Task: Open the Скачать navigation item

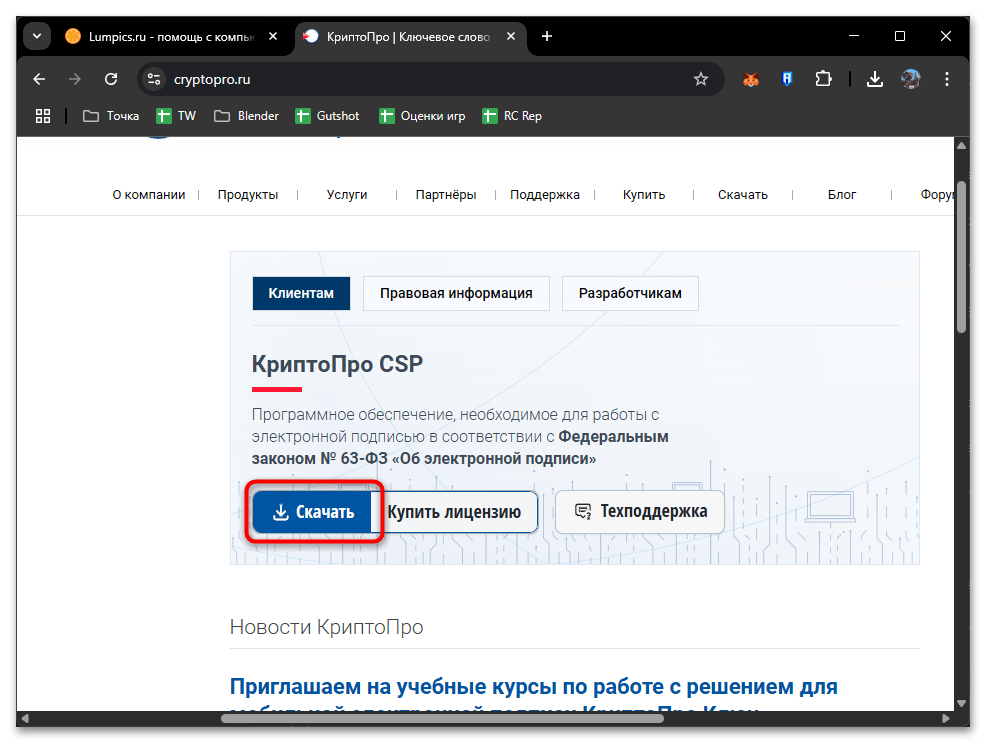Action: click(743, 195)
